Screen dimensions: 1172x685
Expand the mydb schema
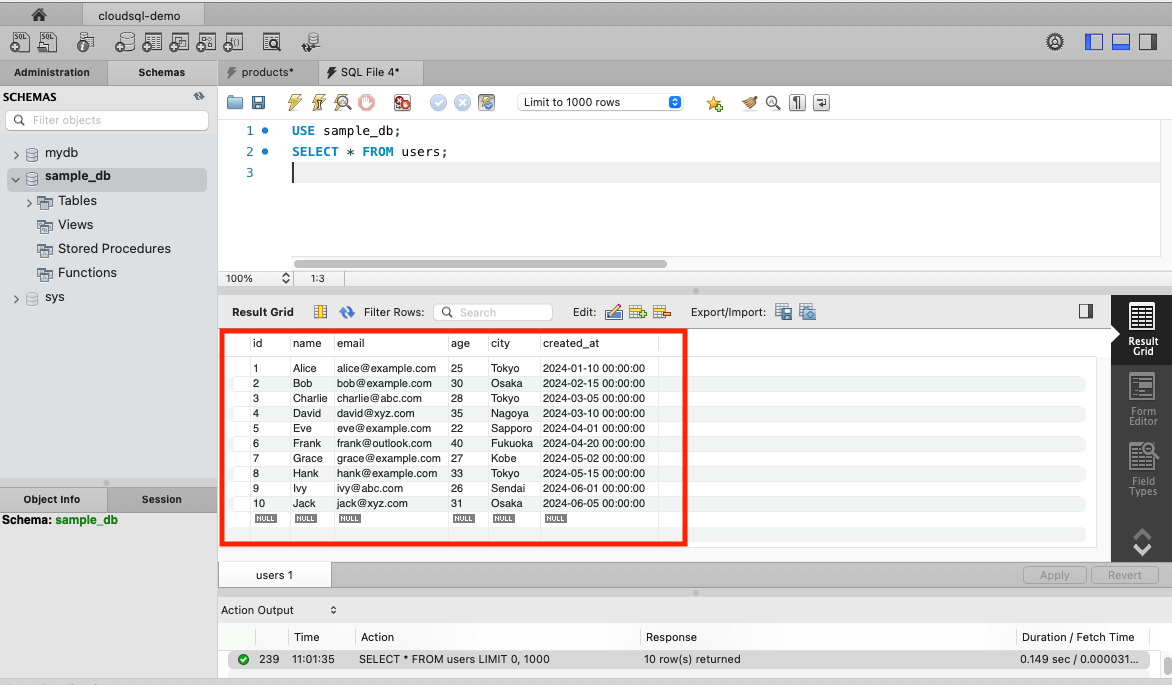click(x=16, y=154)
